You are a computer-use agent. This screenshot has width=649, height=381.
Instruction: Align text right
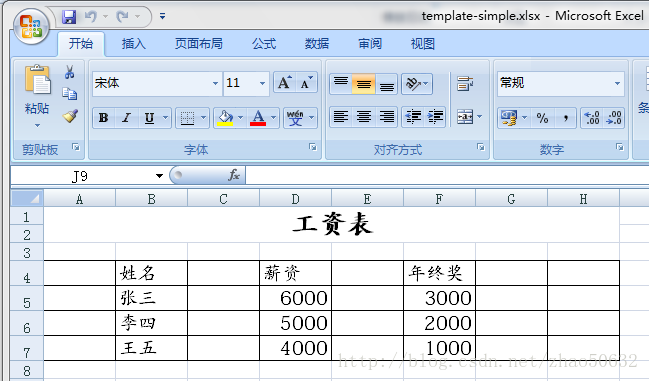point(387,117)
